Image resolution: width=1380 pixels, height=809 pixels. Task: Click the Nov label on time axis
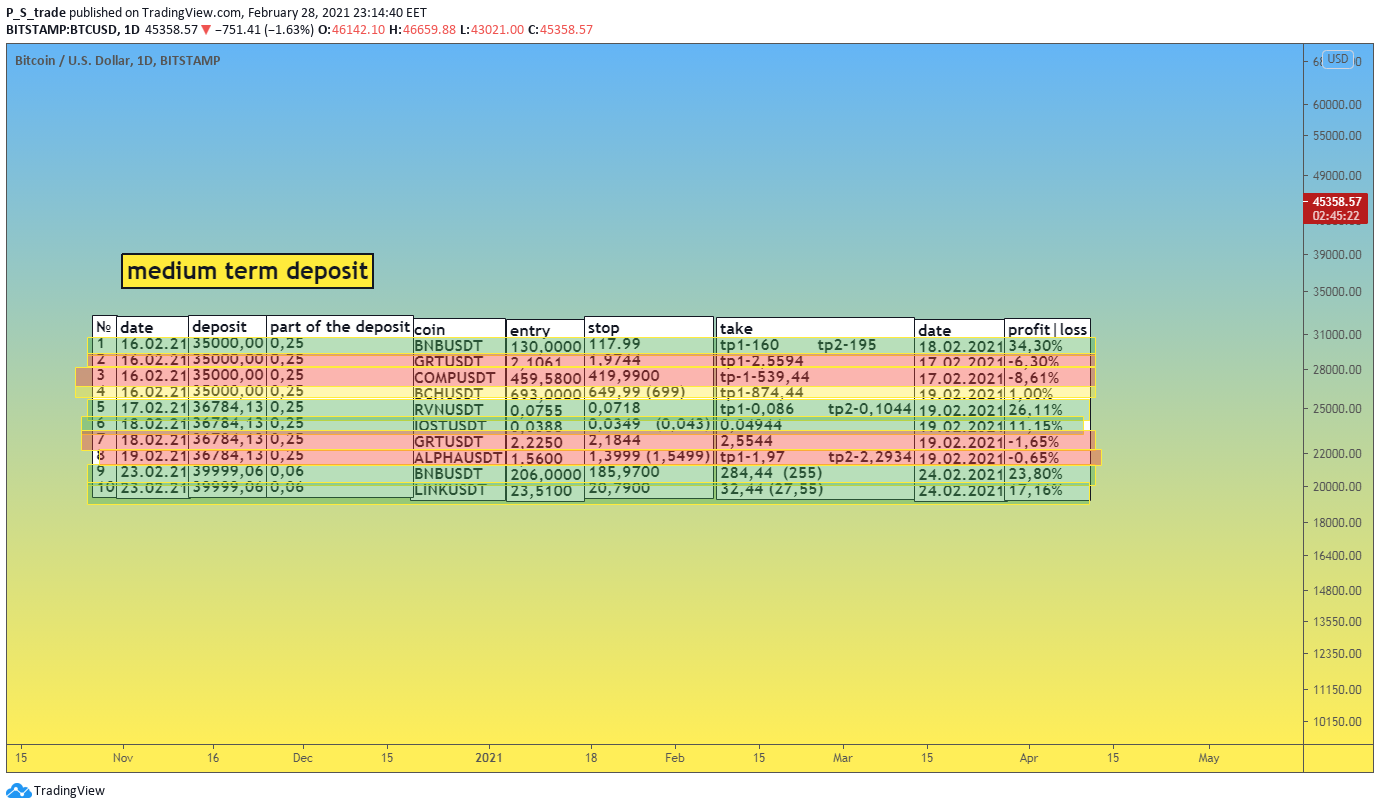(x=123, y=758)
